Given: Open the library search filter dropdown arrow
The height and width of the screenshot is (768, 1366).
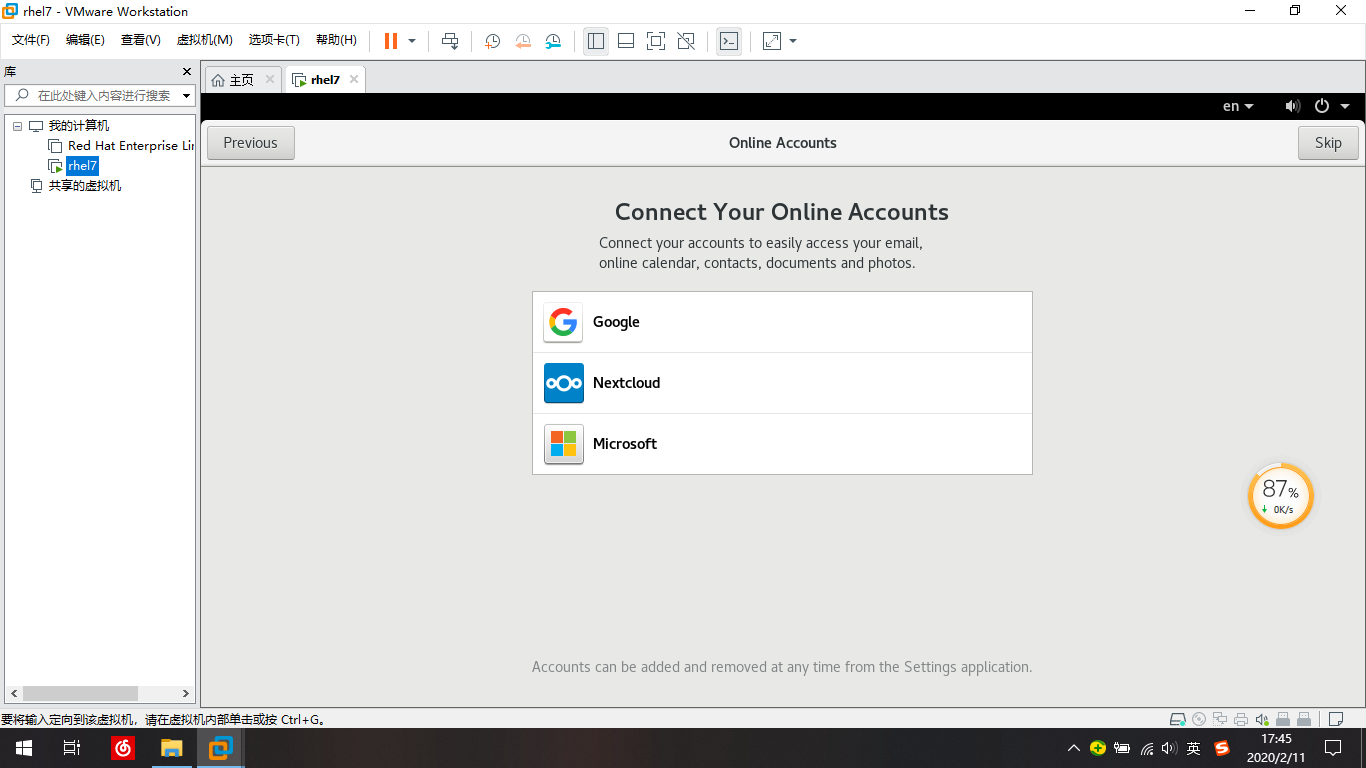Looking at the screenshot, I should point(186,96).
